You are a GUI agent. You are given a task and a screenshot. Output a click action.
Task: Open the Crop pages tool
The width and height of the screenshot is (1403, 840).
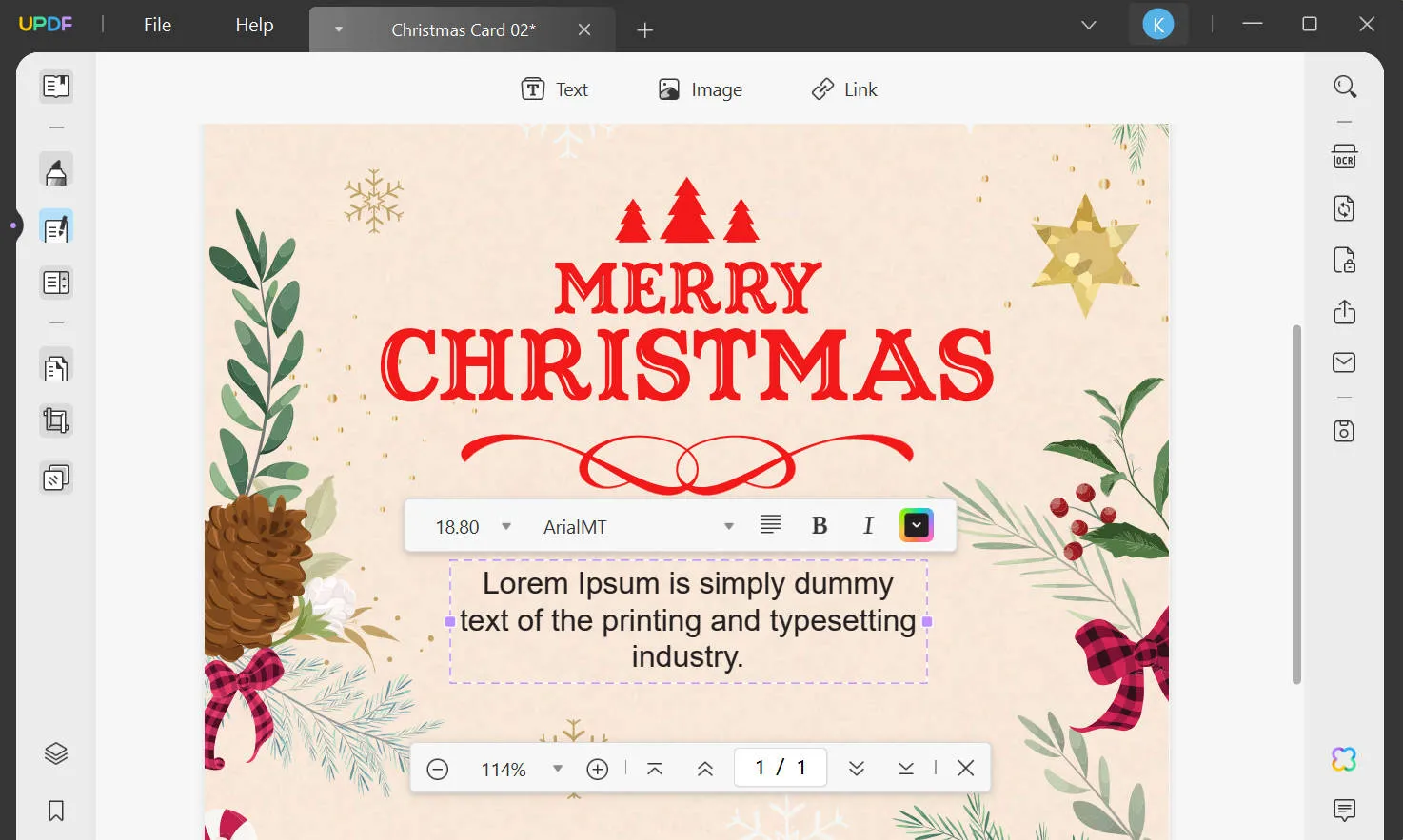click(x=55, y=420)
